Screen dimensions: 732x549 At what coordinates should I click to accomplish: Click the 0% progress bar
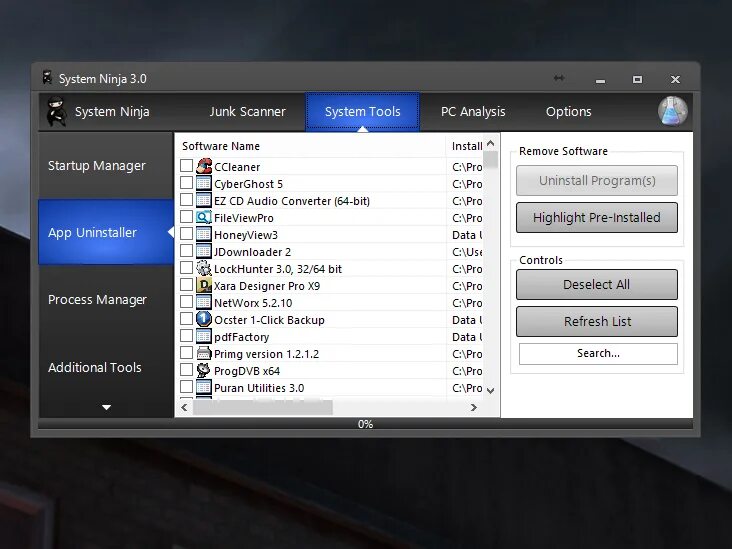pyautogui.click(x=366, y=424)
